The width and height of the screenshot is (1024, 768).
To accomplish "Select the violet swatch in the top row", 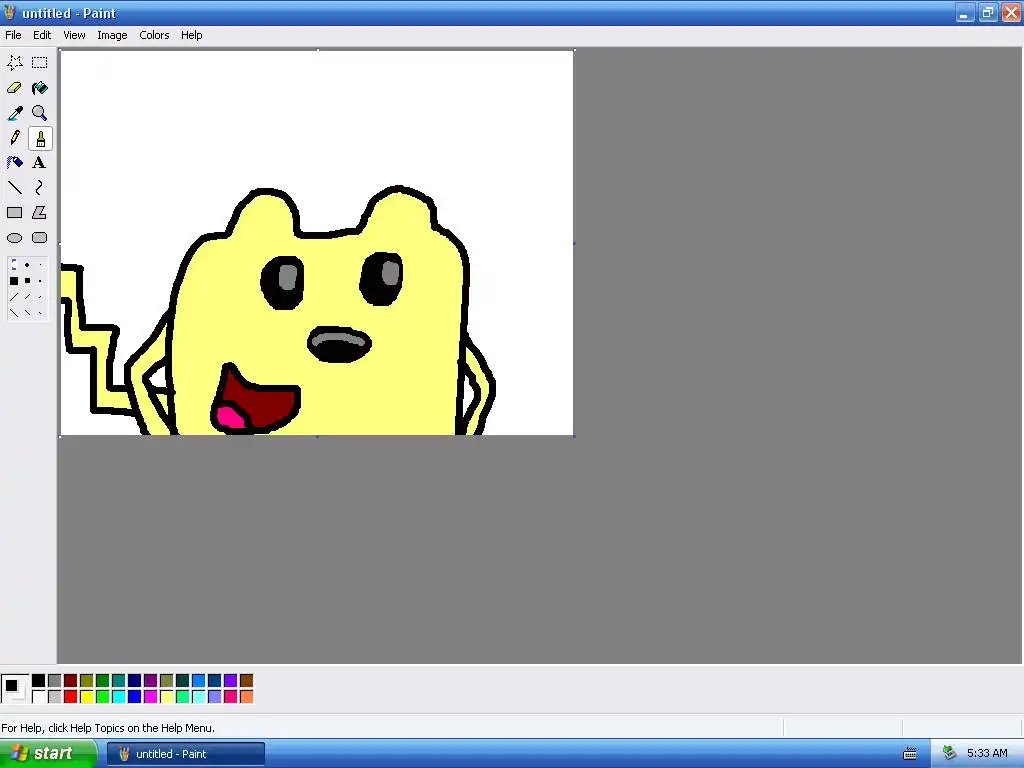I will pyautogui.click(x=231, y=681).
